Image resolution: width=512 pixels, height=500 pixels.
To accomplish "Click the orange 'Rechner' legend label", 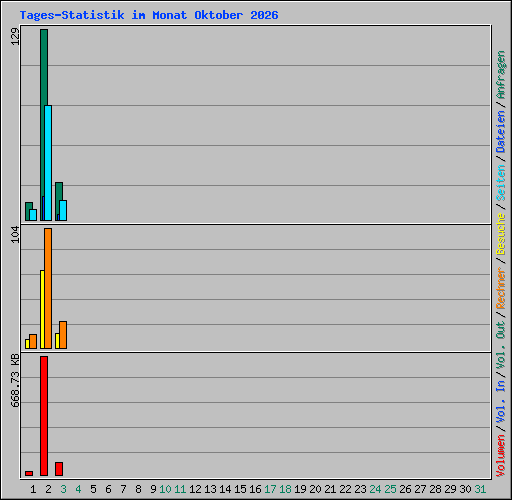I will pos(501,288).
